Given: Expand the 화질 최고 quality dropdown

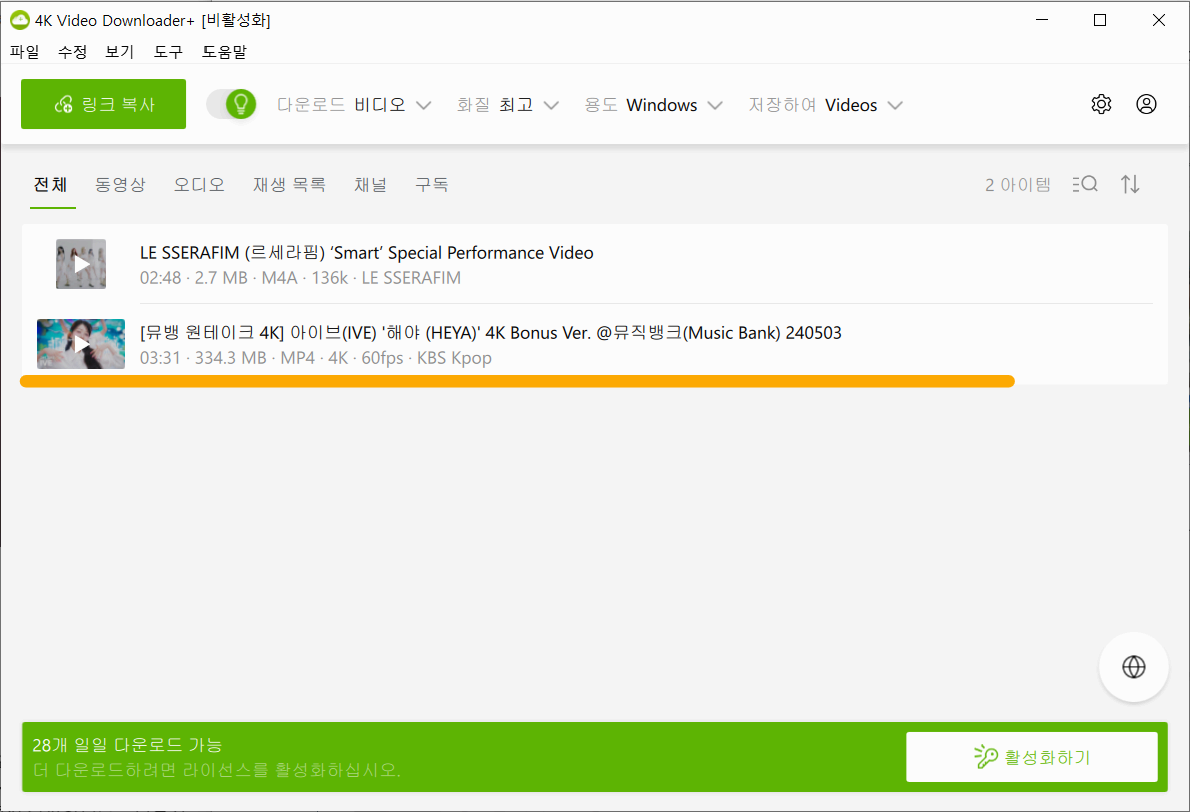Looking at the screenshot, I should pyautogui.click(x=508, y=105).
